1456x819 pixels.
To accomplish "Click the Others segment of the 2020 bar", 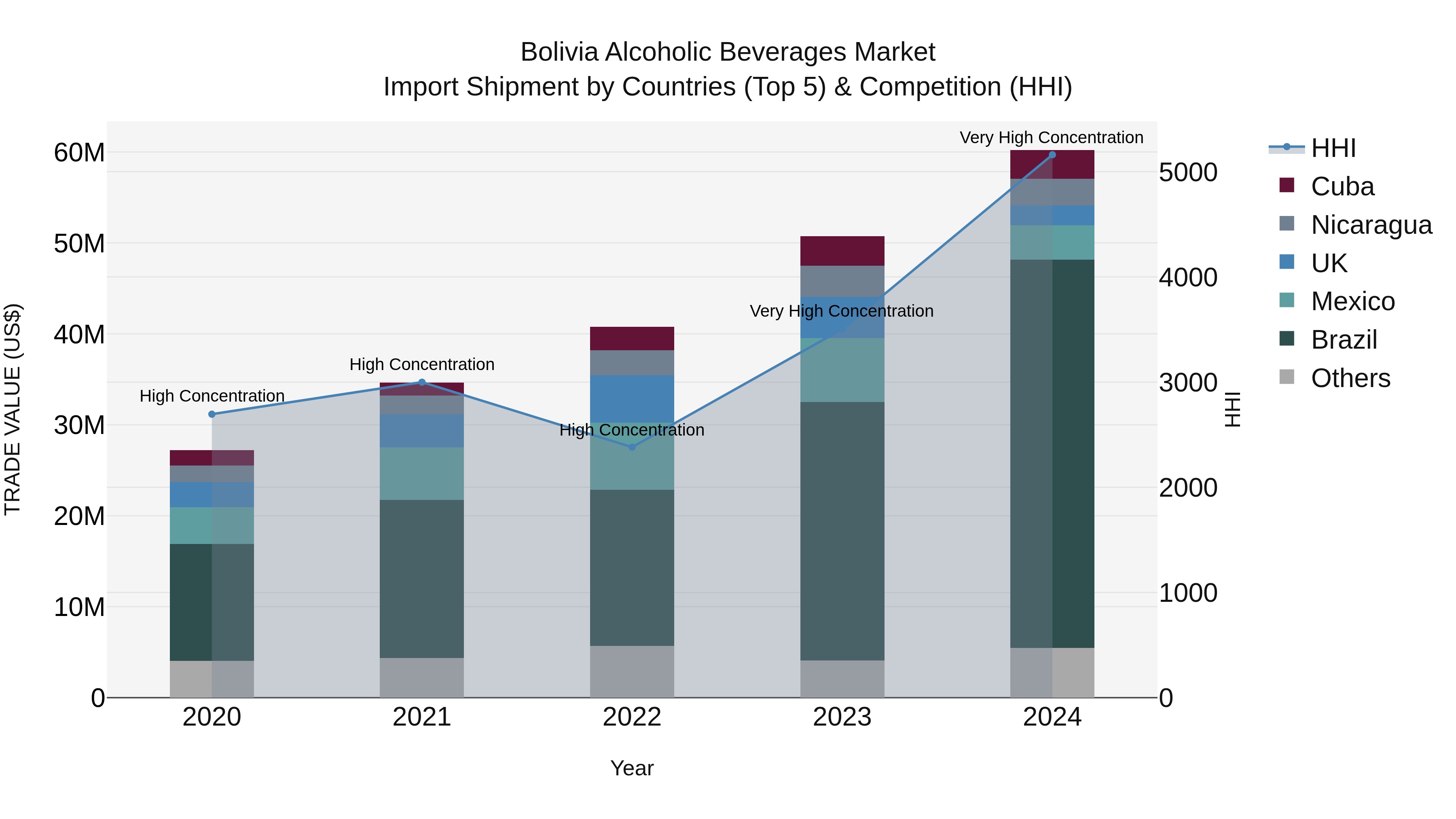I will [x=212, y=679].
